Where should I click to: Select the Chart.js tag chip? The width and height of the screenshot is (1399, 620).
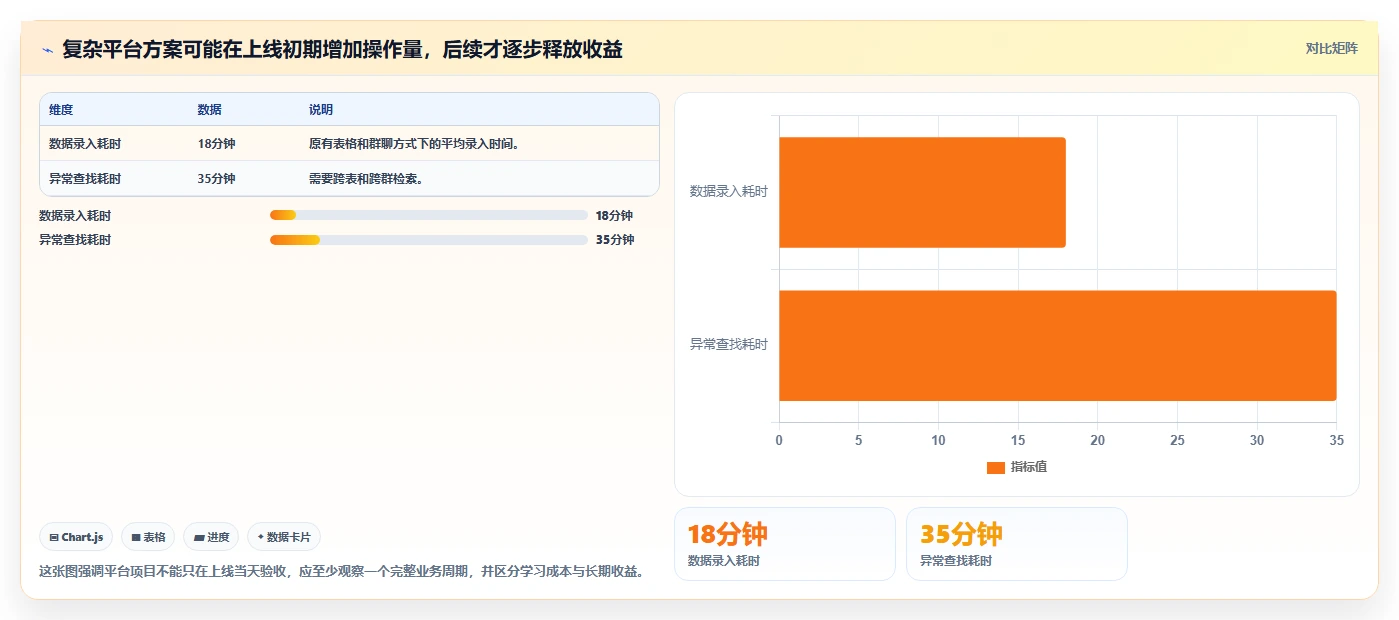[x=77, y=537]
